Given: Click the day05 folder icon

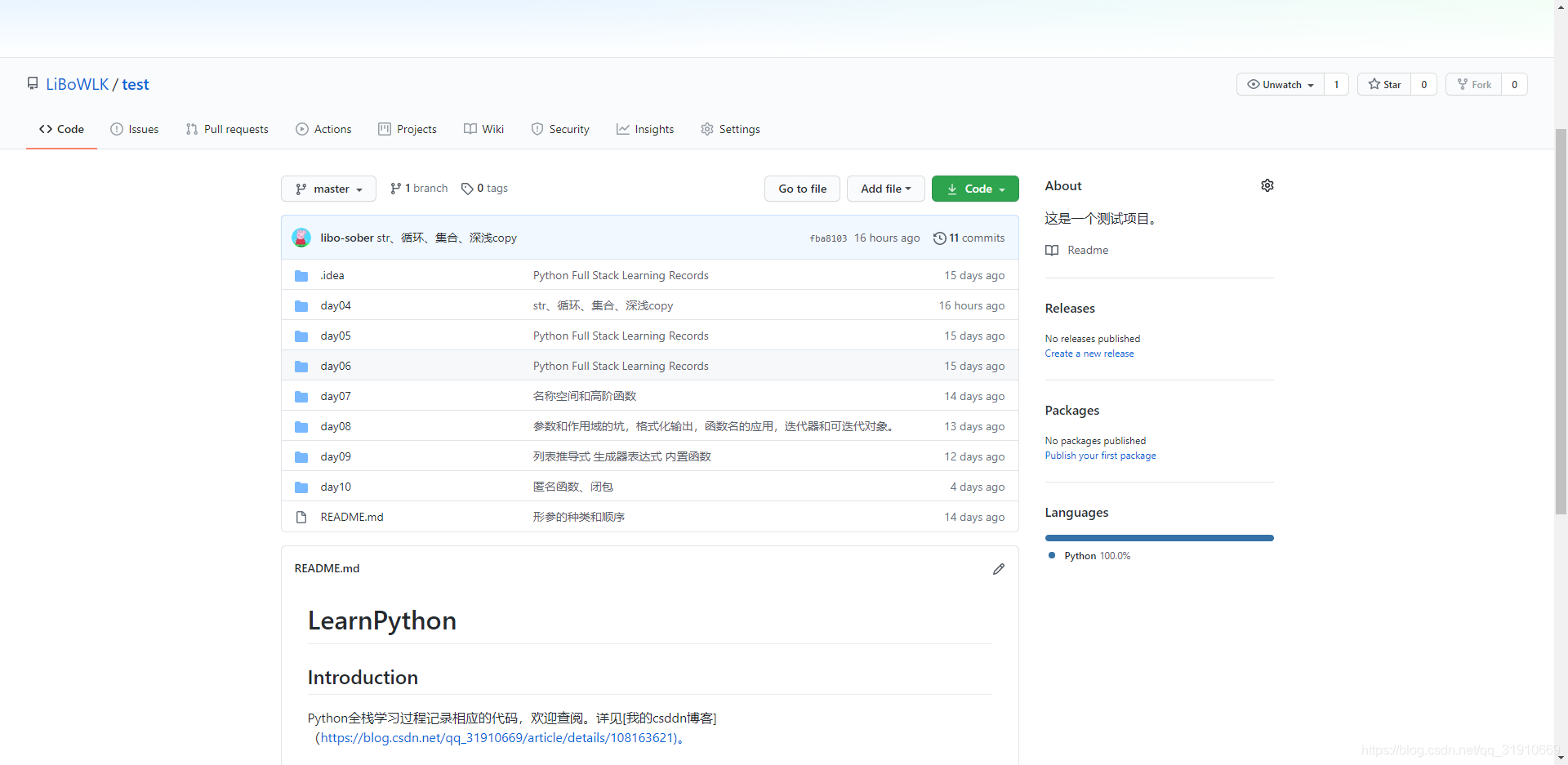Looking at the screenshot, I should point(301,336).
